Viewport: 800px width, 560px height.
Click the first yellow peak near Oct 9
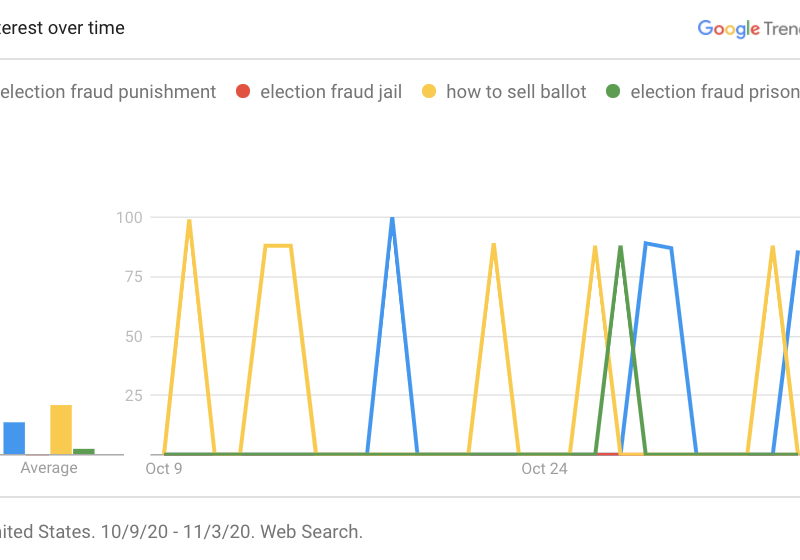click(189, 221)
